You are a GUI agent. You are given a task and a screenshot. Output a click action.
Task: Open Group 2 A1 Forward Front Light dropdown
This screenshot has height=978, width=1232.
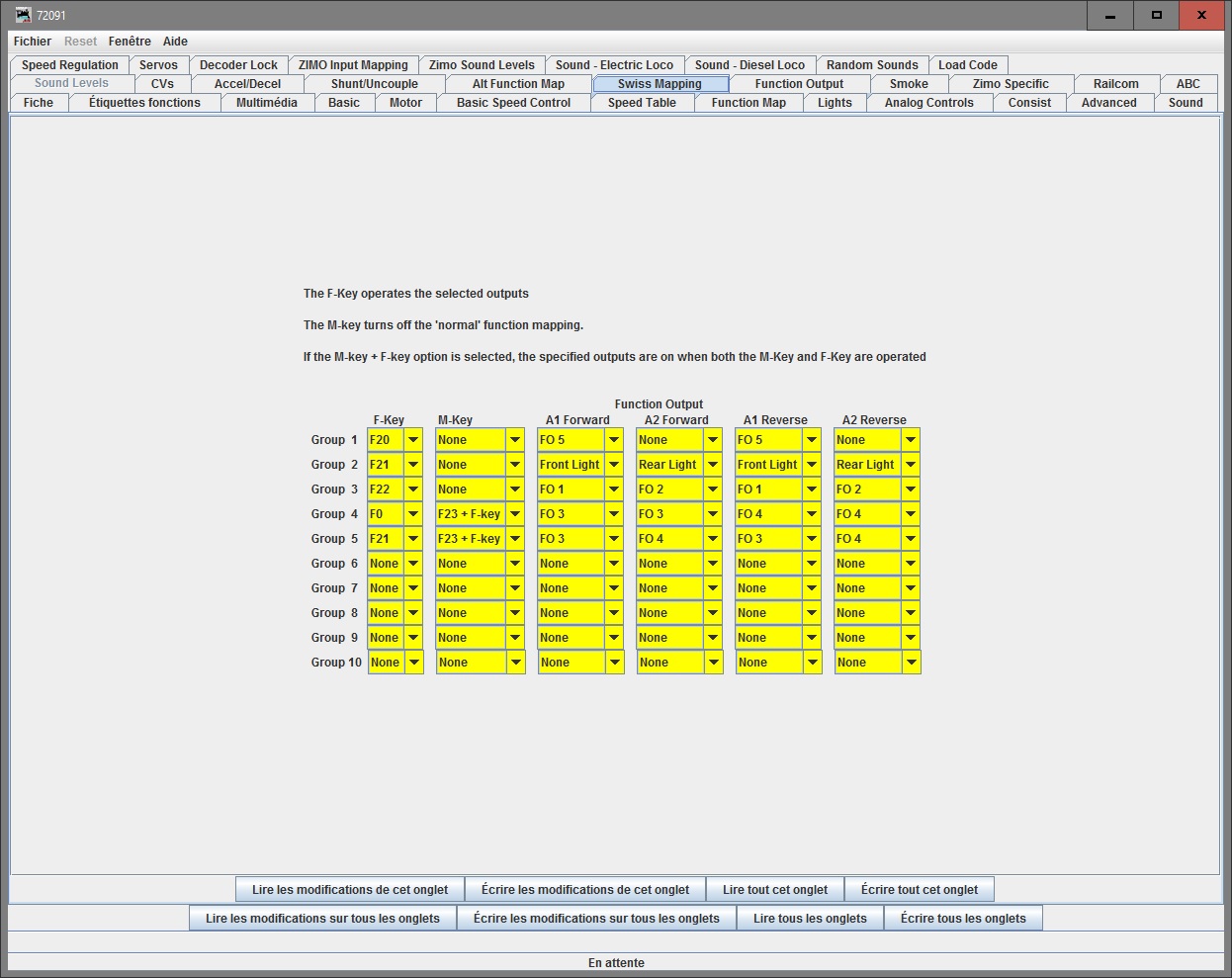tap(580, 465)
